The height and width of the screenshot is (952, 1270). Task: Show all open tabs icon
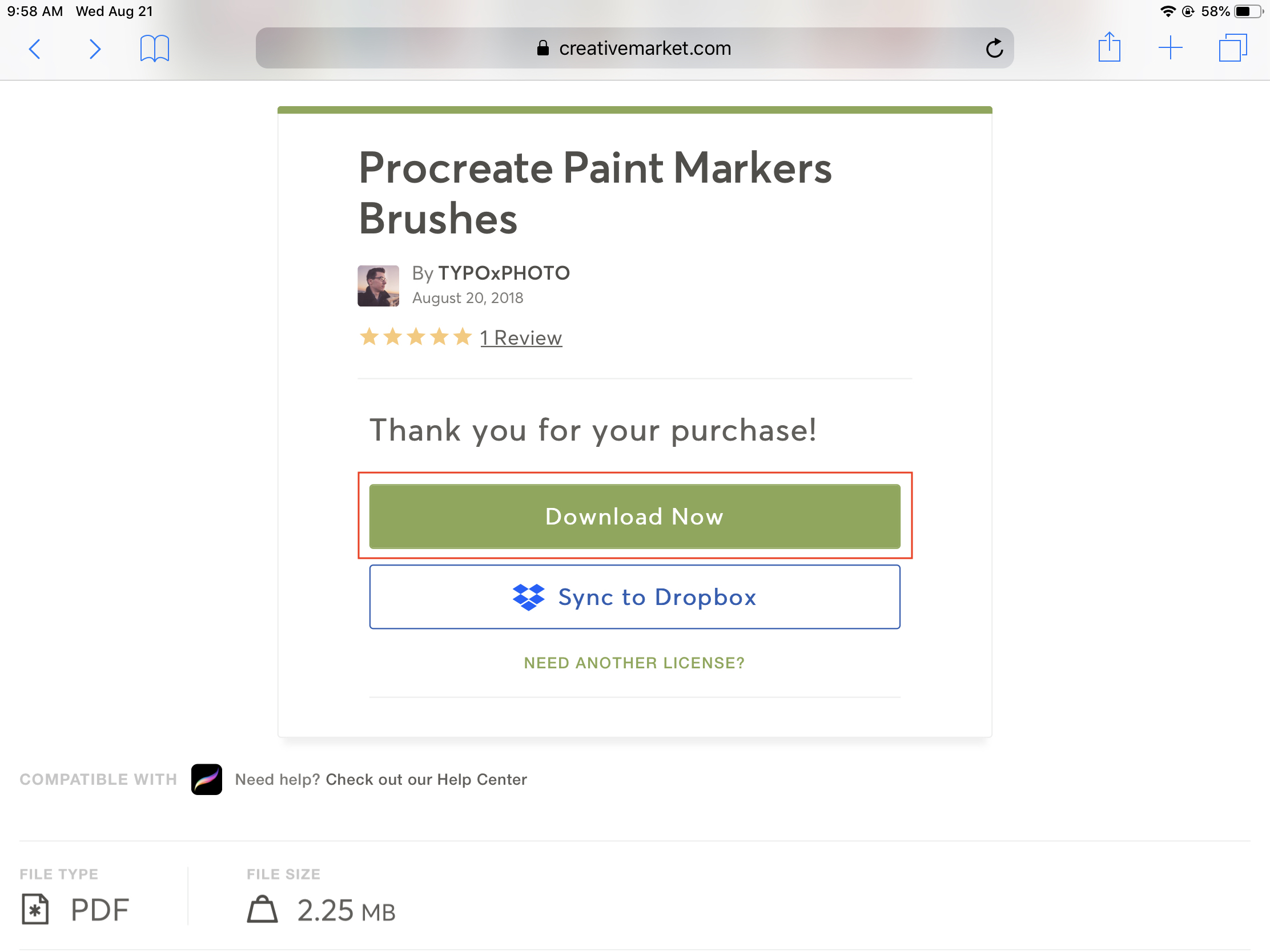click(x=1232, y=47)
